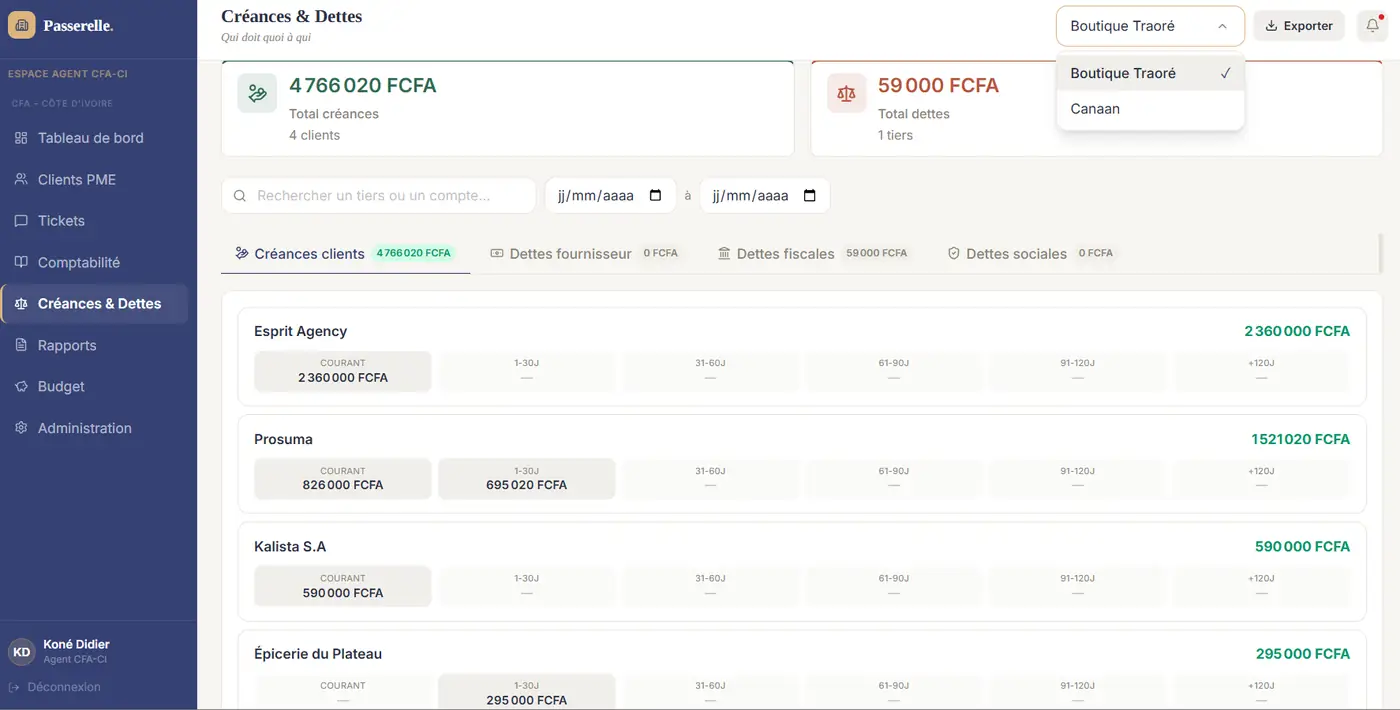This screenshot has height=710, width=1400.
Task: Click Prosuma's total 1 521 020 FCFA
Action: pos(1300,439)
